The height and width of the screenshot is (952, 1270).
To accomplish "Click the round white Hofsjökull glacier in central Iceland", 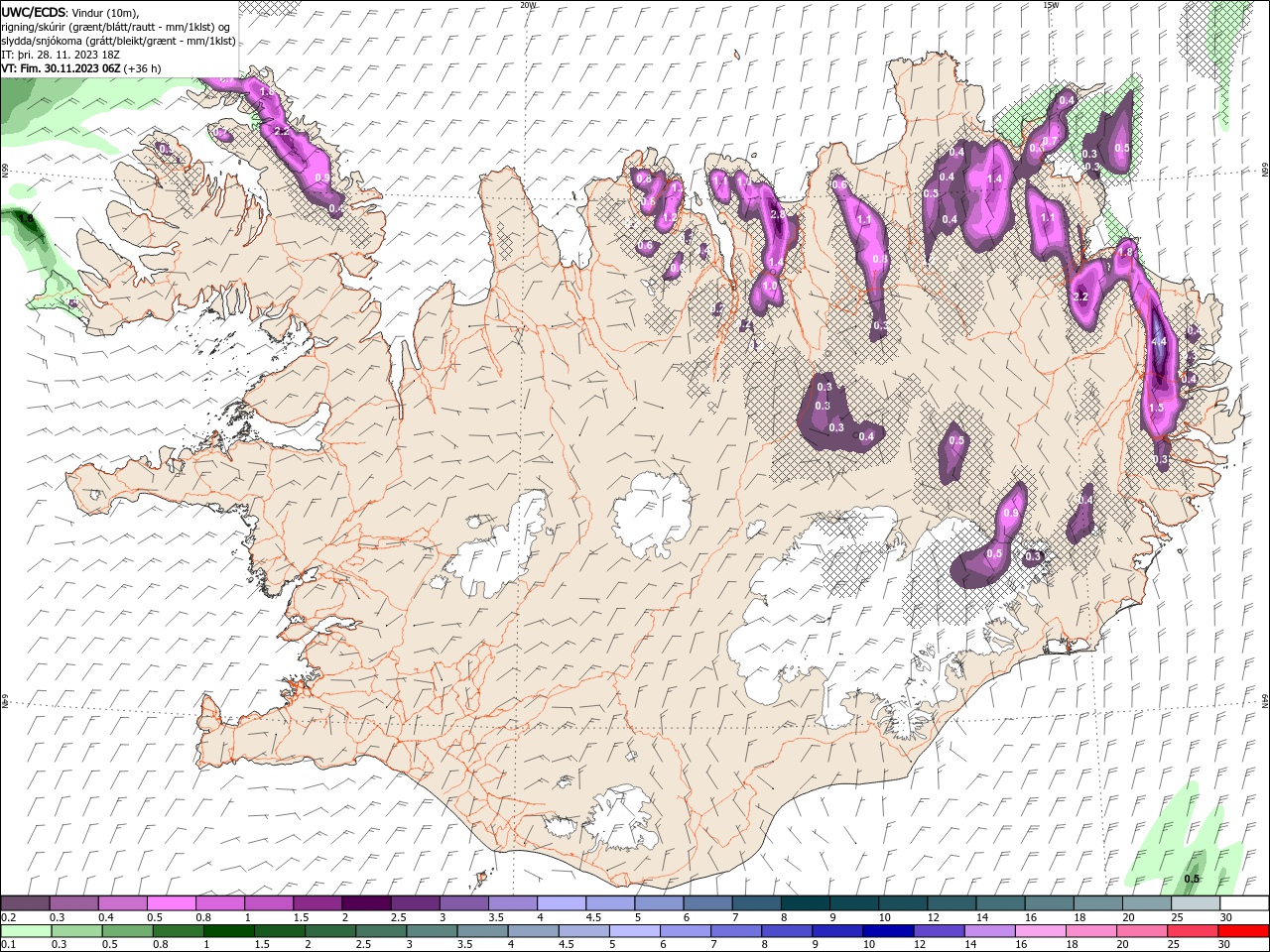I will [652, 514].
